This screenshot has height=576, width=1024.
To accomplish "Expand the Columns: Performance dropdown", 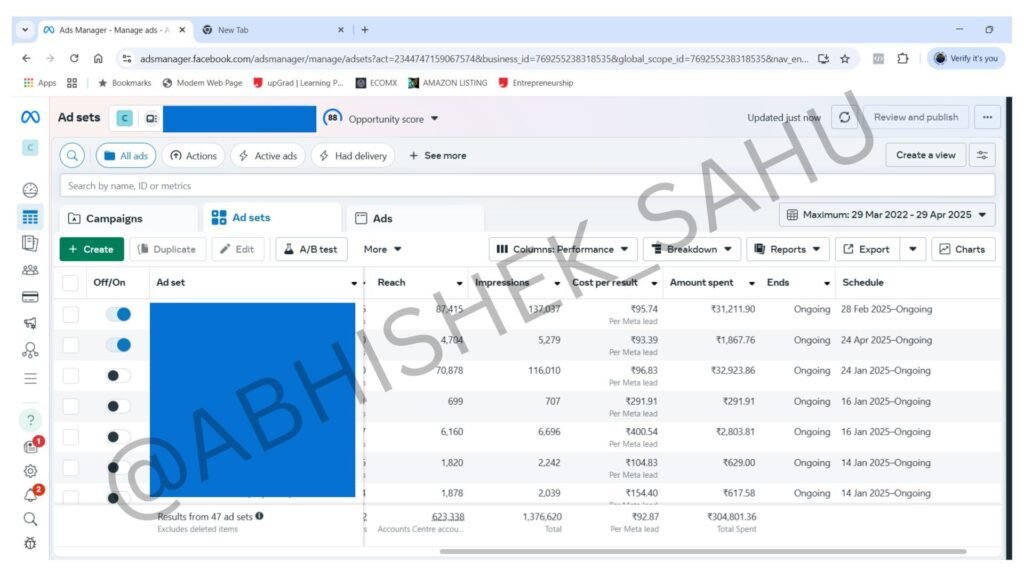I will coord(564,249).
